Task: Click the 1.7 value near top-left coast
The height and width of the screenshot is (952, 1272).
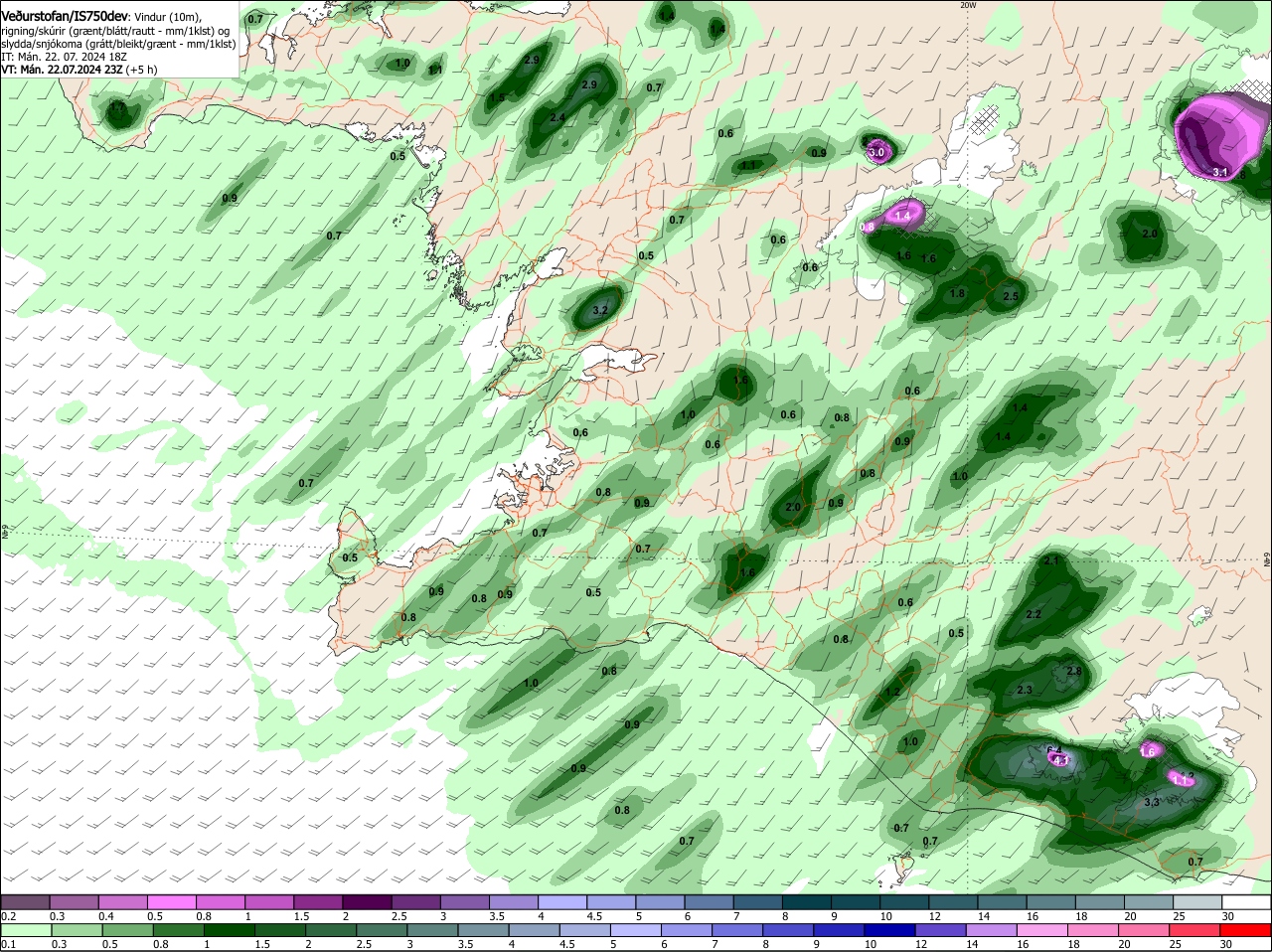Action: (x=118, y=107)
